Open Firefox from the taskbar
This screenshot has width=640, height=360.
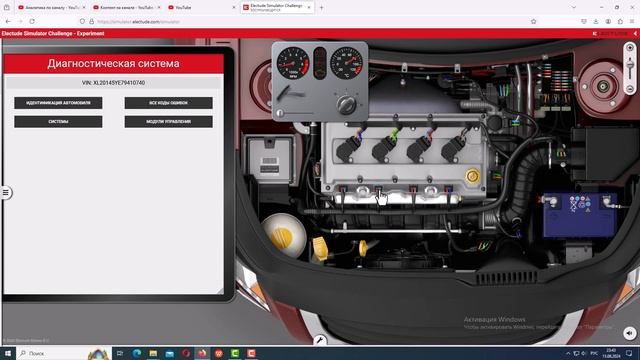(202, 353)
